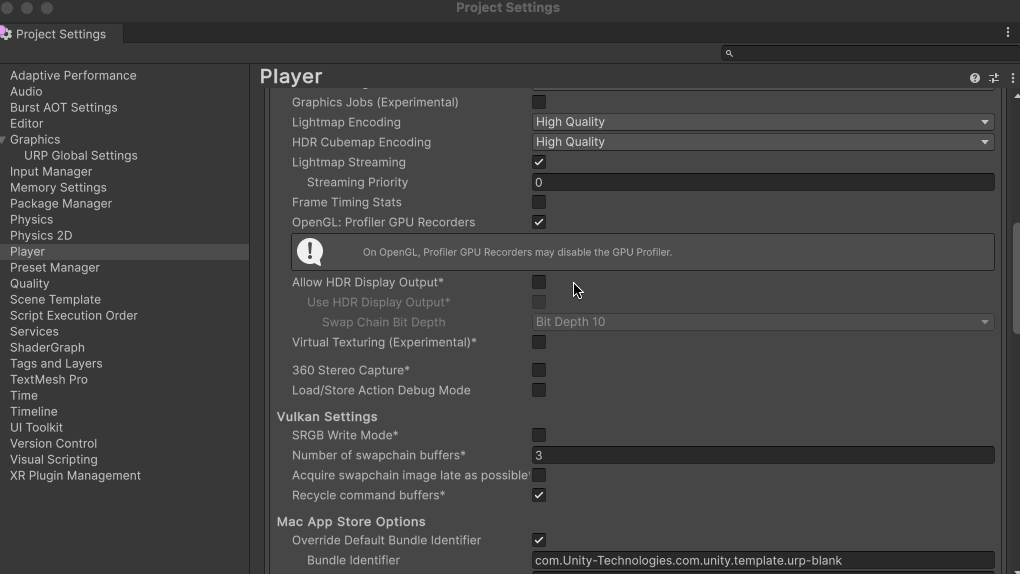1020x574 pixels.
Task: Select the Graphics settings category
Action: tap(35, 139)
